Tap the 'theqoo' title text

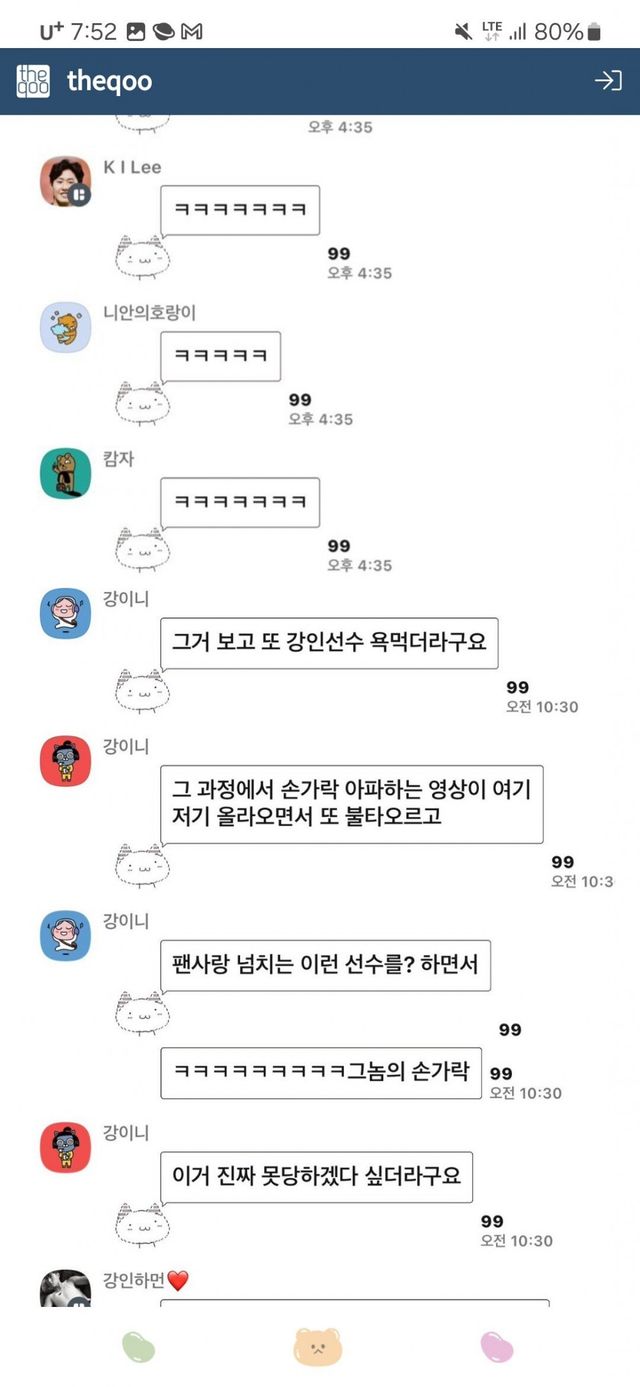(109, 81)
